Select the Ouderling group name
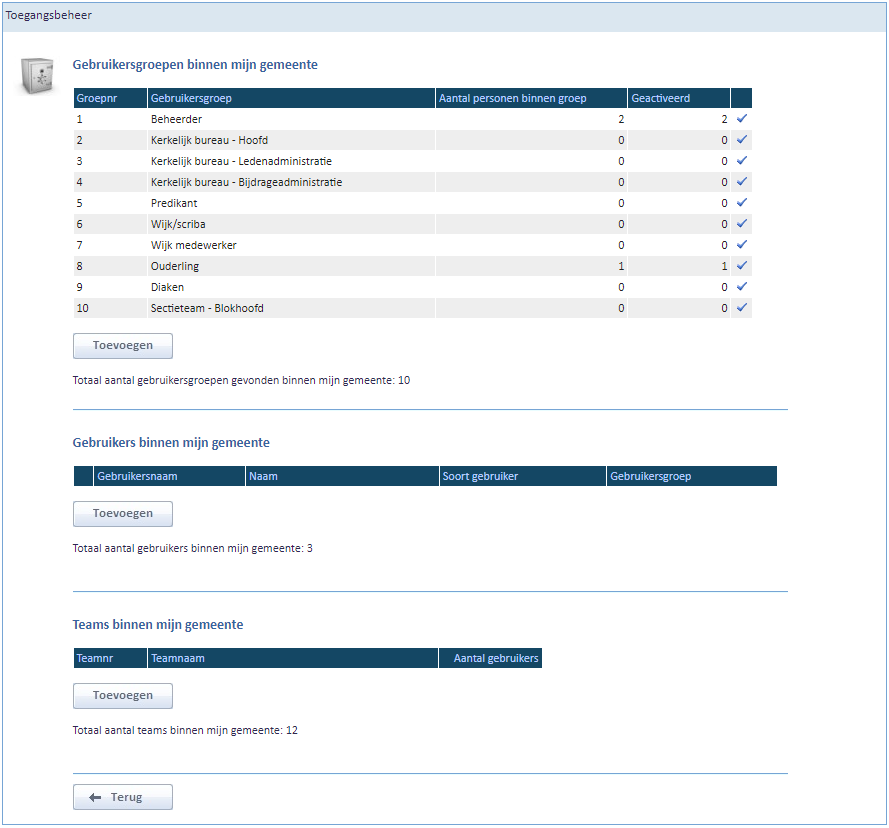The width and height of the screenshot is (889, 828). 175,266
